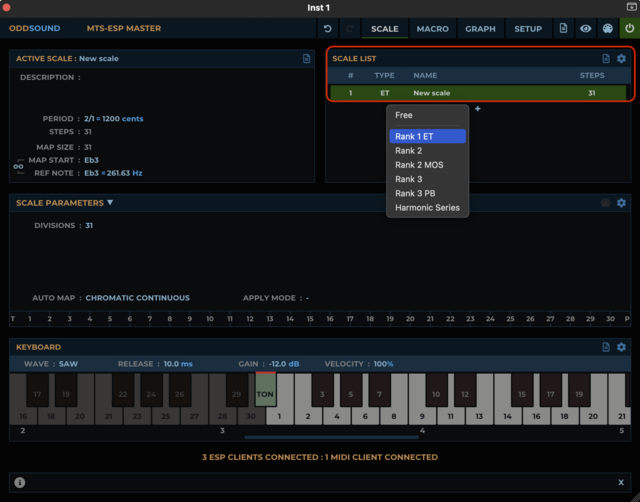Click the Ref Note Eb3 value
This screenshot has width=640, height=502.
tap(91, 173)
